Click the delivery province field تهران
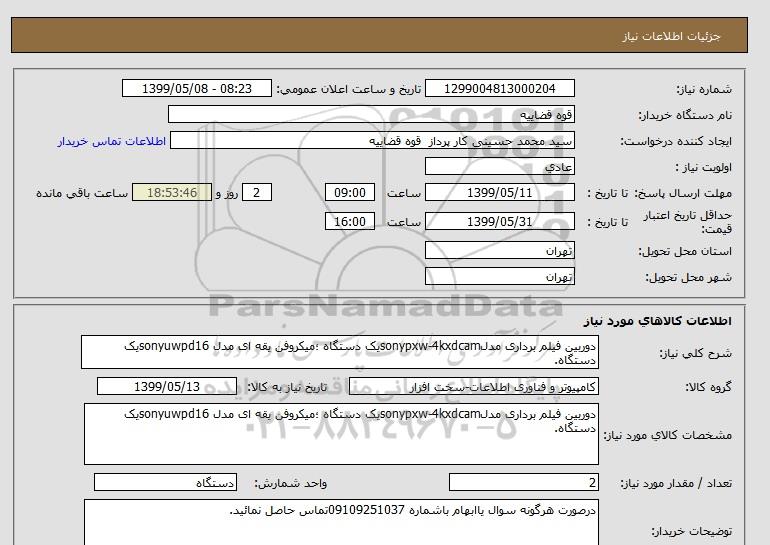 (x=499, y=250)
